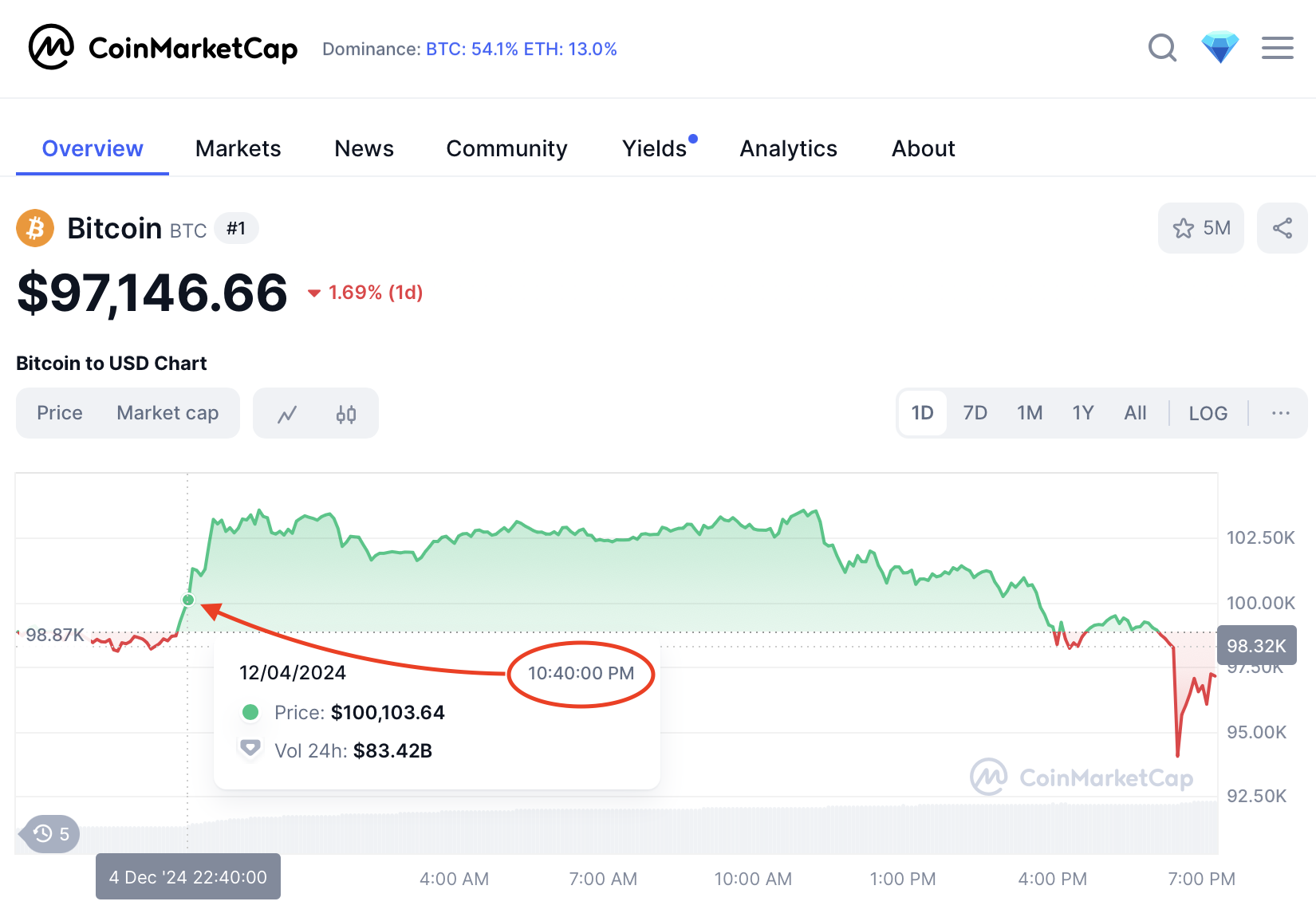Viewport: 1316px width, 917px height.
Task: Switch chart to Market cap
Action: [167, 413]
